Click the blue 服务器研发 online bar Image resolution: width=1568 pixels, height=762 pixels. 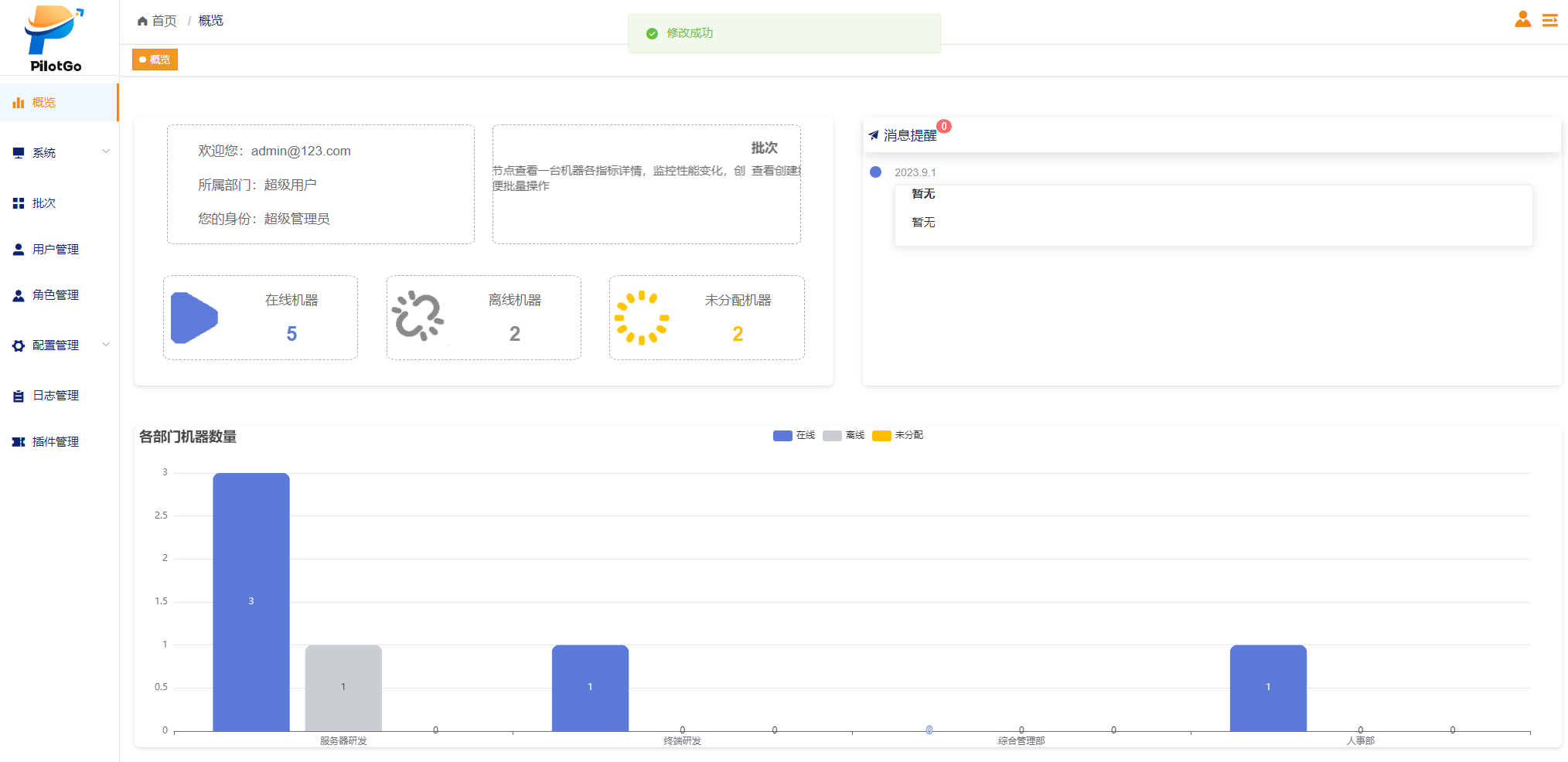[x=251, y=601]
